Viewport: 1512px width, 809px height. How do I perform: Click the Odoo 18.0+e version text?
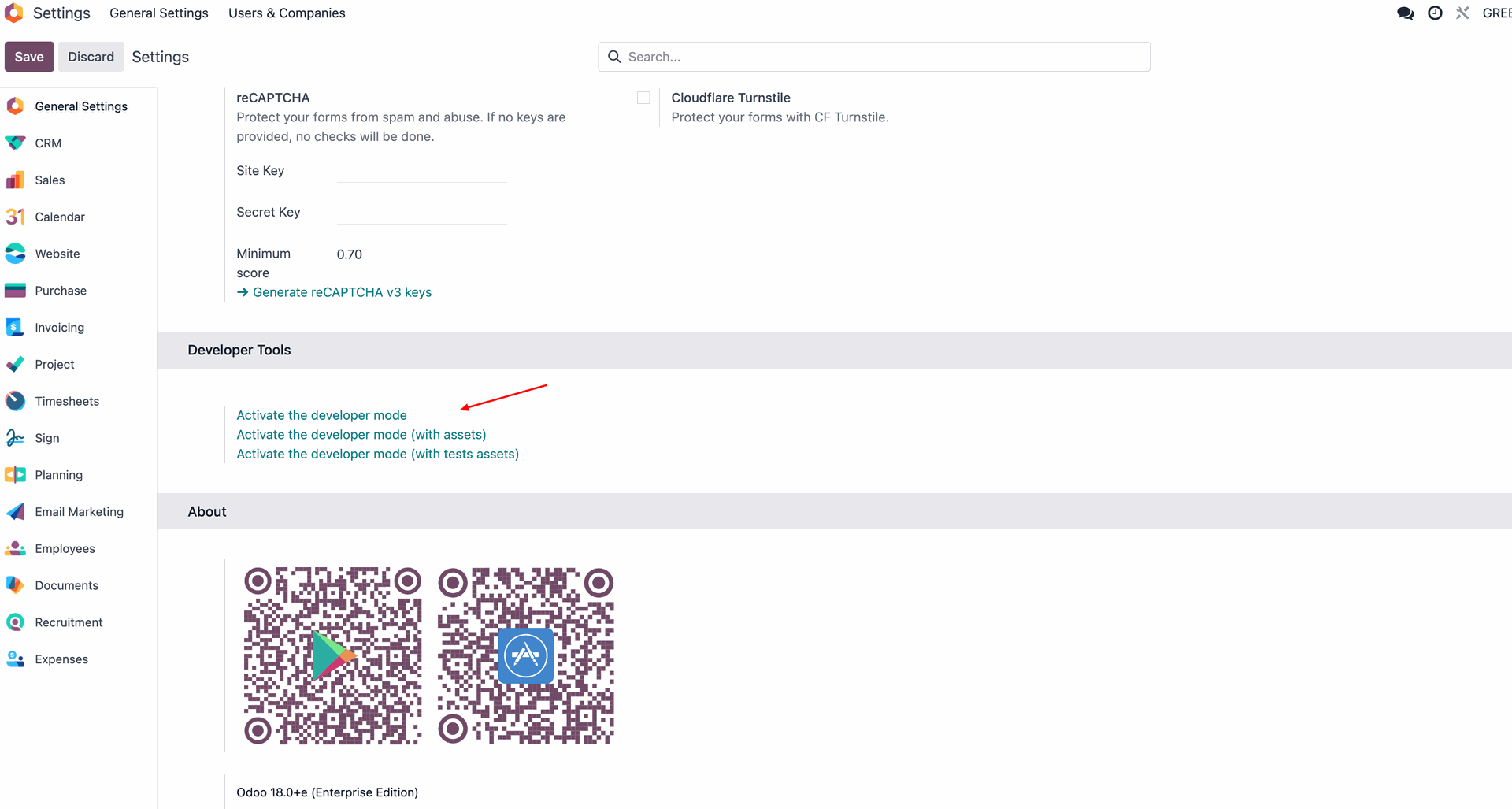click(x=328, y=792)
